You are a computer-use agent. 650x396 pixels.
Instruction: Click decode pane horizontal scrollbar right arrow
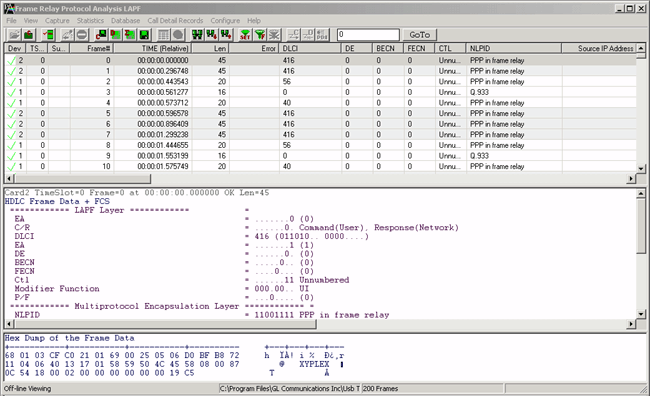631,324
